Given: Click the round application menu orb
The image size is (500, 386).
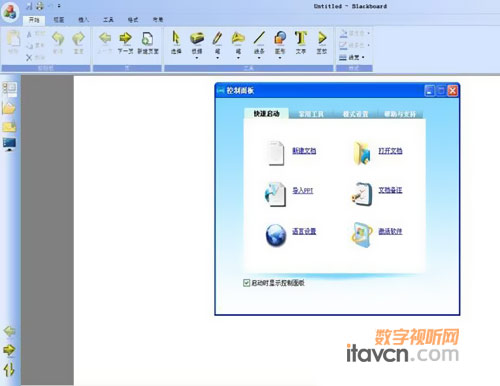Looking at the screenshot, I should point(10,11).
